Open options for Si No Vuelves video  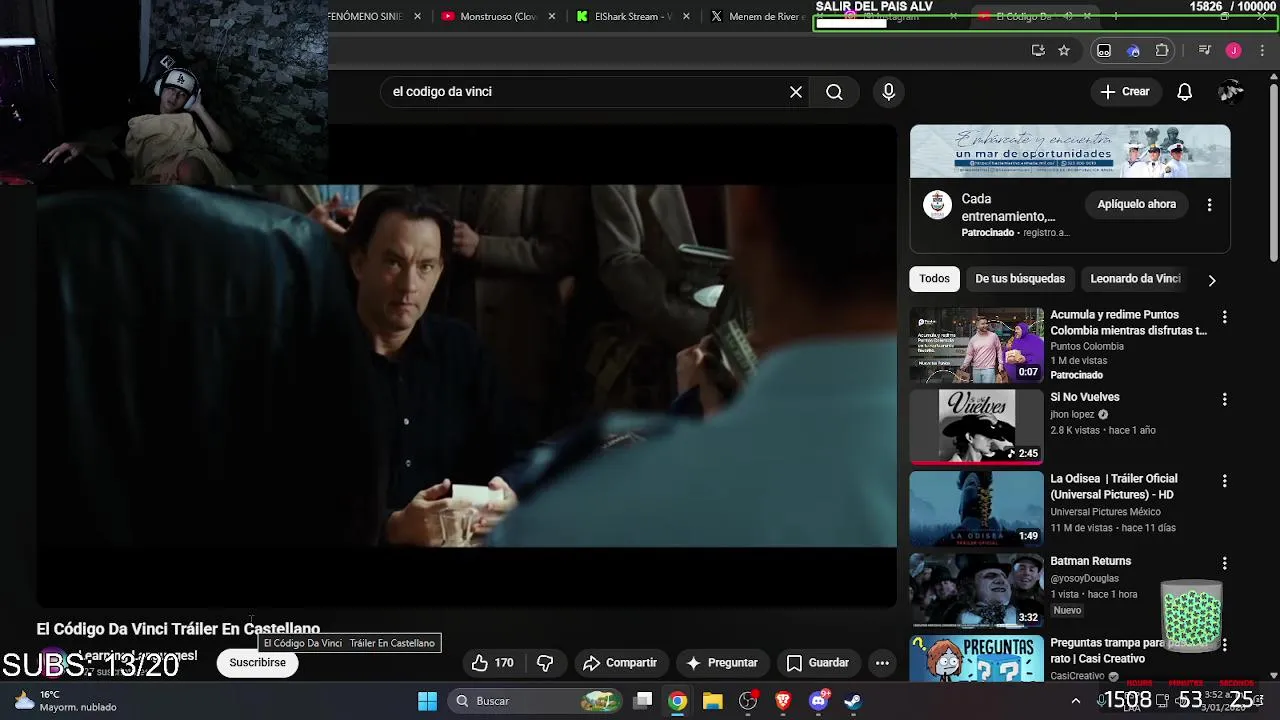pyautogui.click(x=1224, y=399)
